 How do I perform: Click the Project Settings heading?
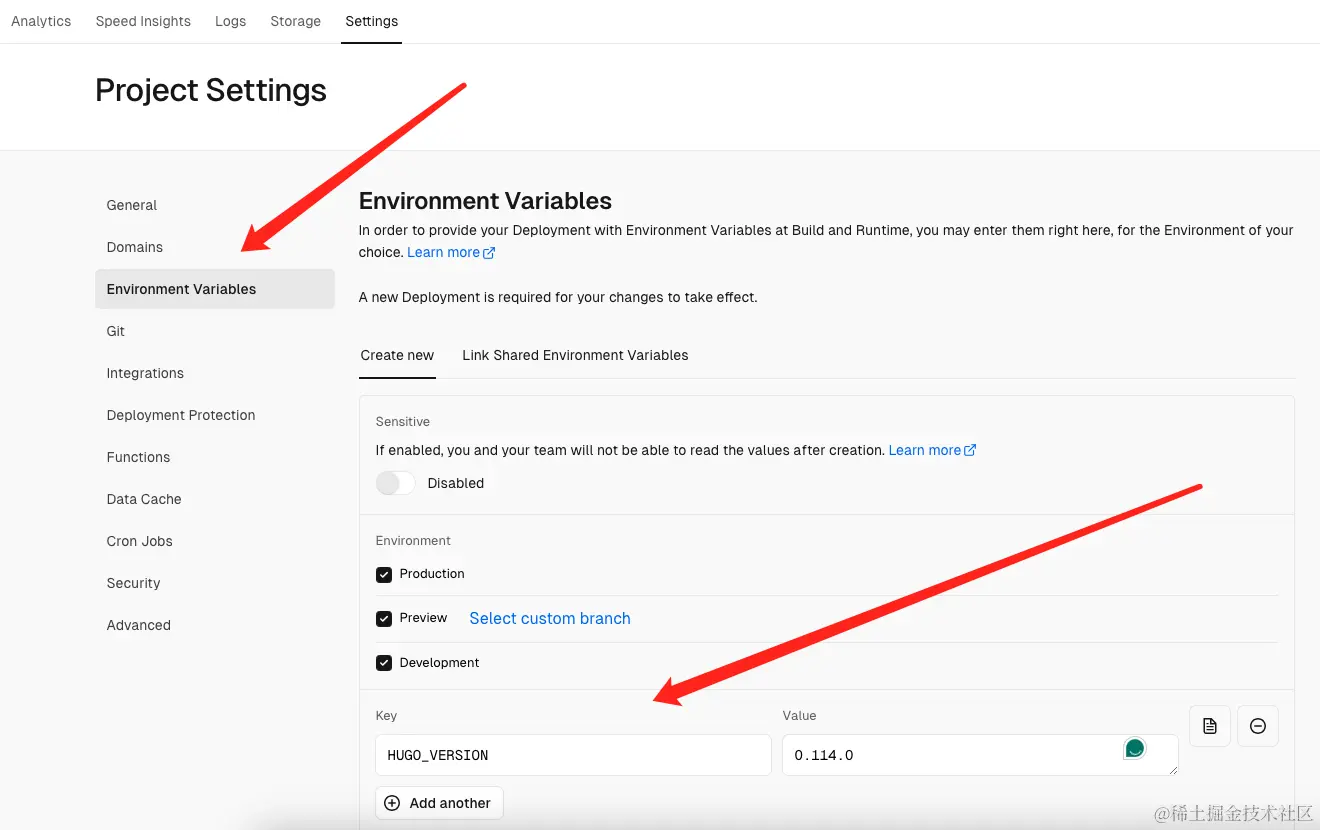point(211,90)
